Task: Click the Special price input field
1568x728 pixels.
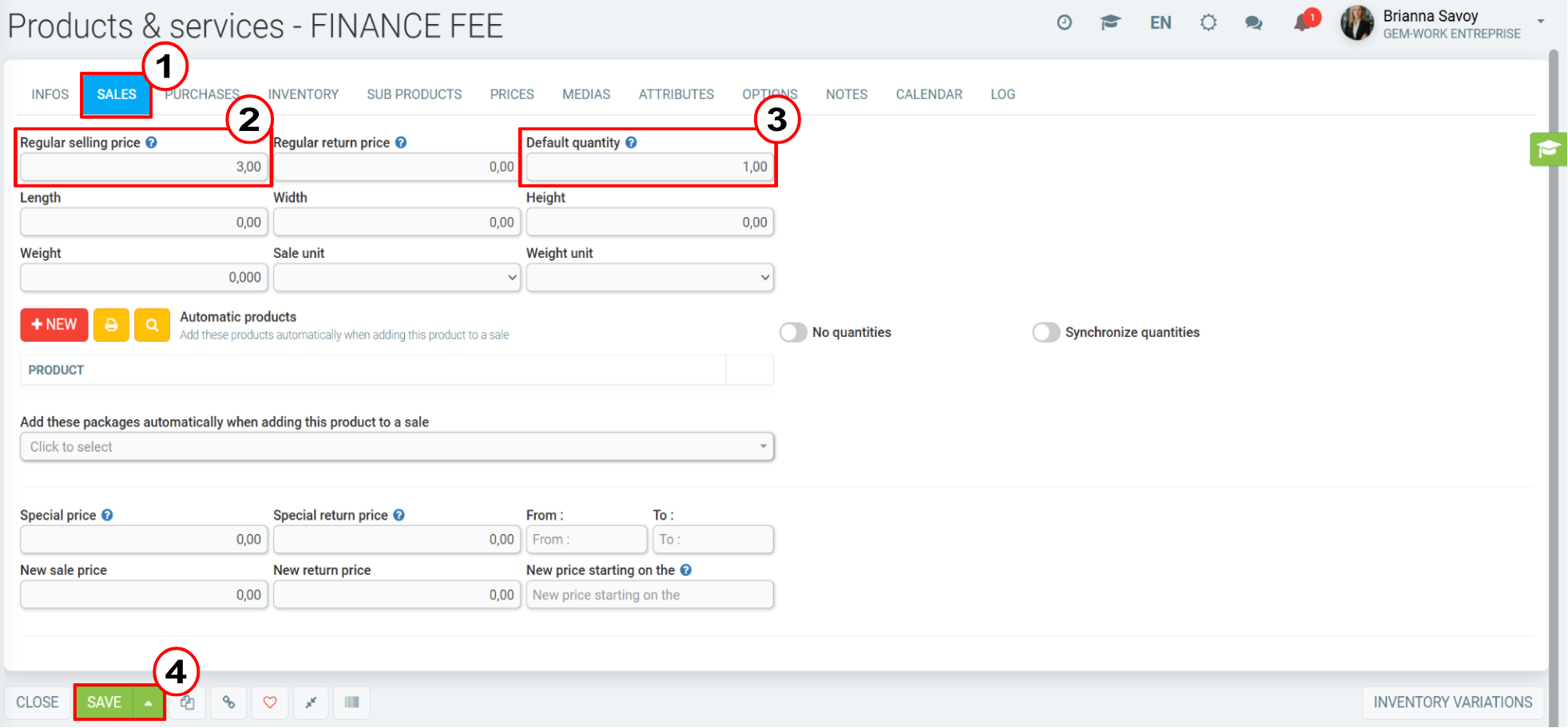Action: pos(144,540)
